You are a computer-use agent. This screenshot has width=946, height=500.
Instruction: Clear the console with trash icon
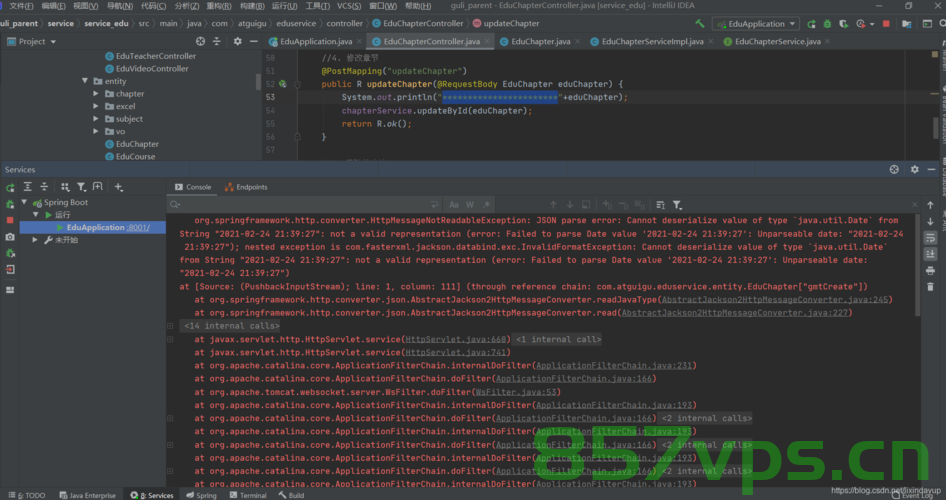[x=930, y=286]
